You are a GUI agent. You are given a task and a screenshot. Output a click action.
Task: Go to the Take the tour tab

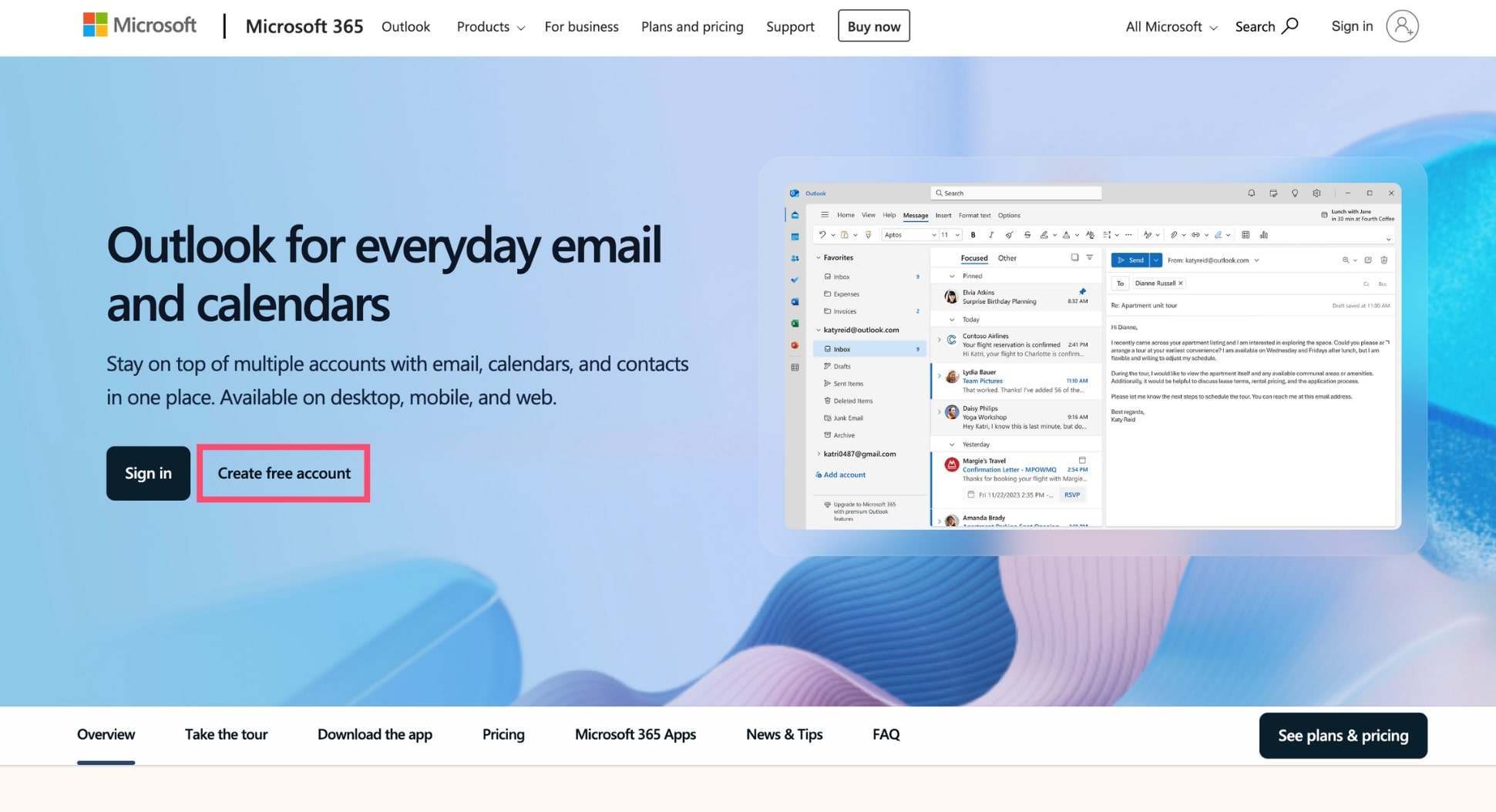coord(226,734)
